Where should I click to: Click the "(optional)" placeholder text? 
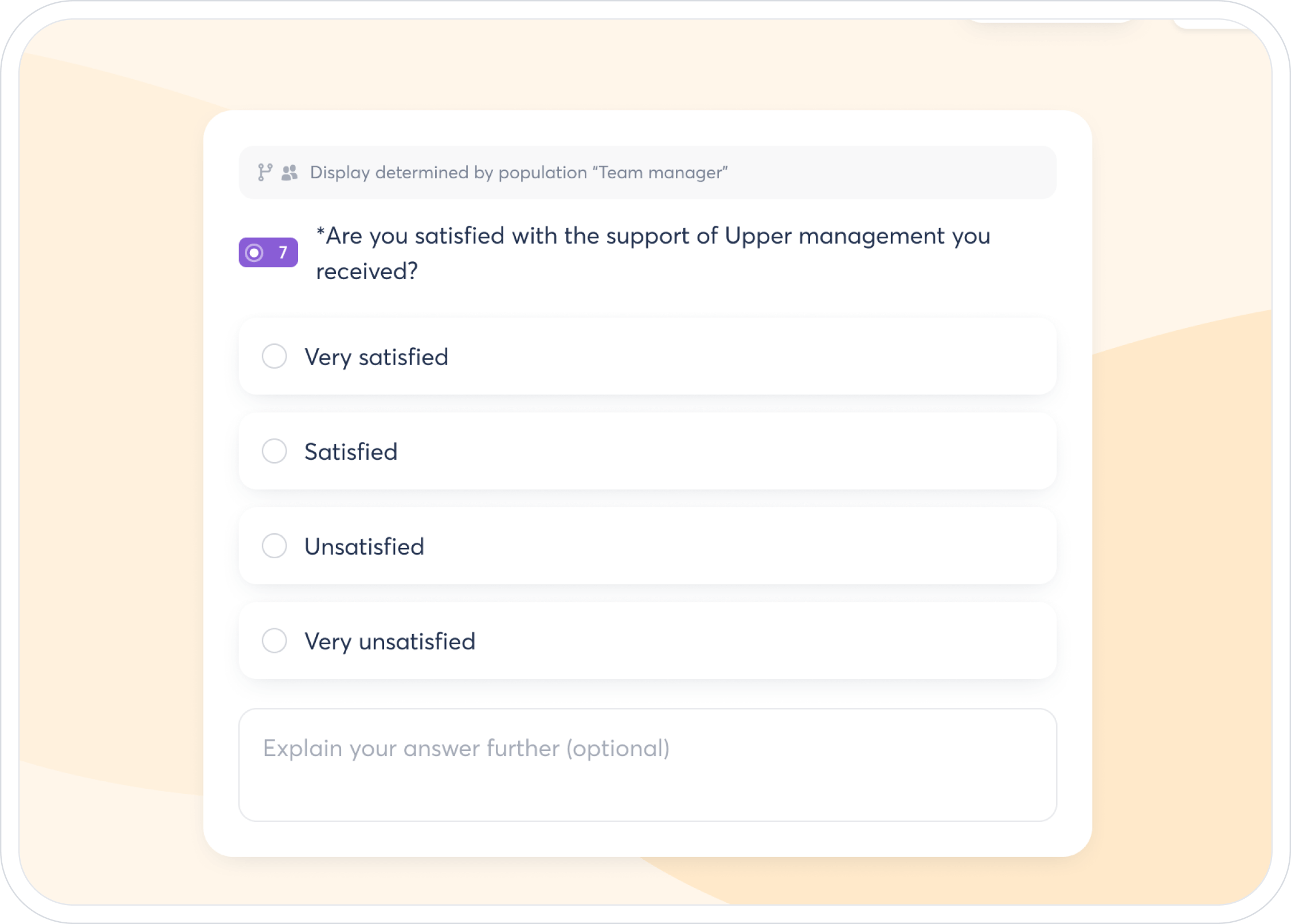pos(618,749)
